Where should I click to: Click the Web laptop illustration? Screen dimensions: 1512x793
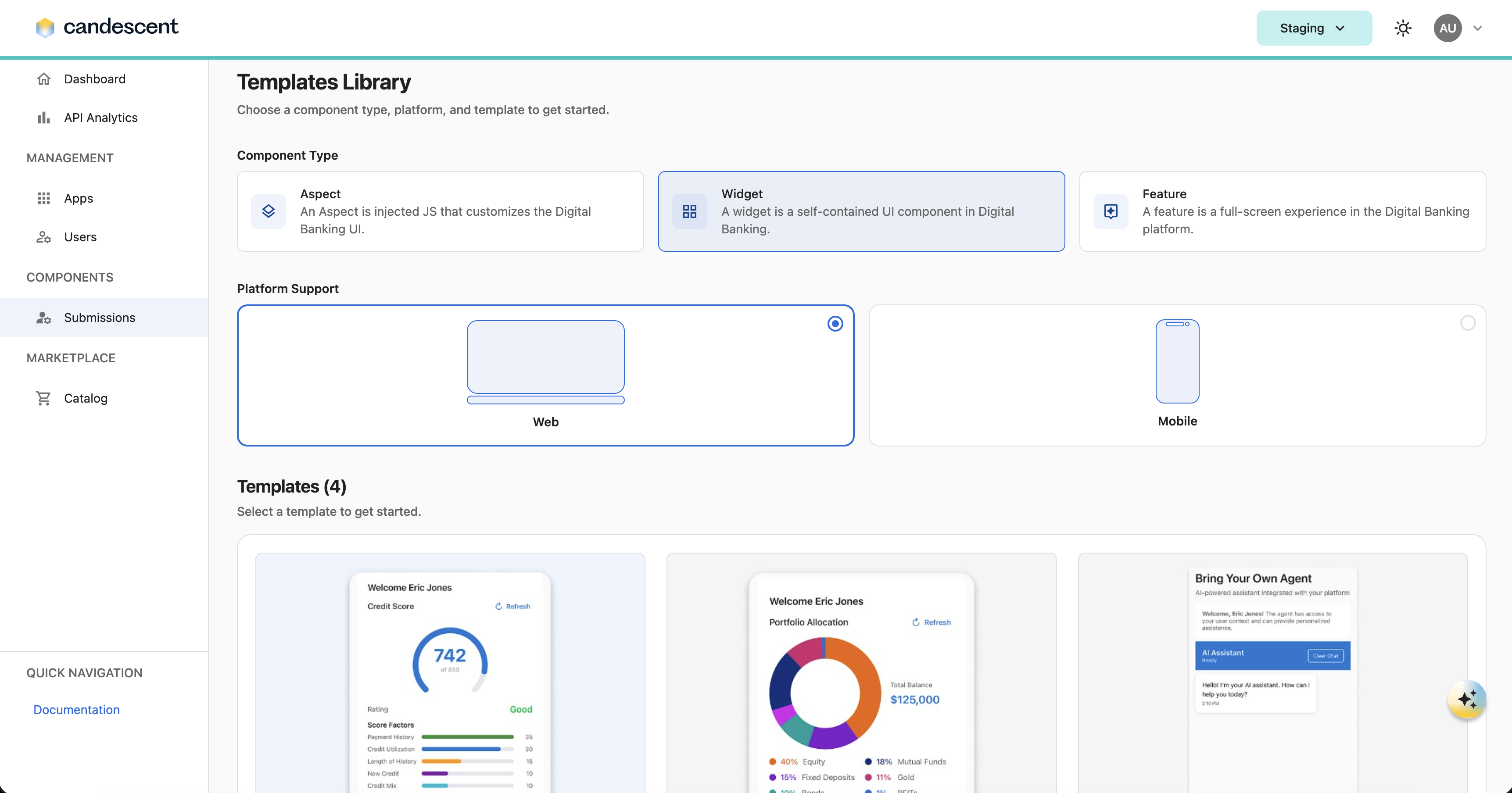[x=545, y=362]
